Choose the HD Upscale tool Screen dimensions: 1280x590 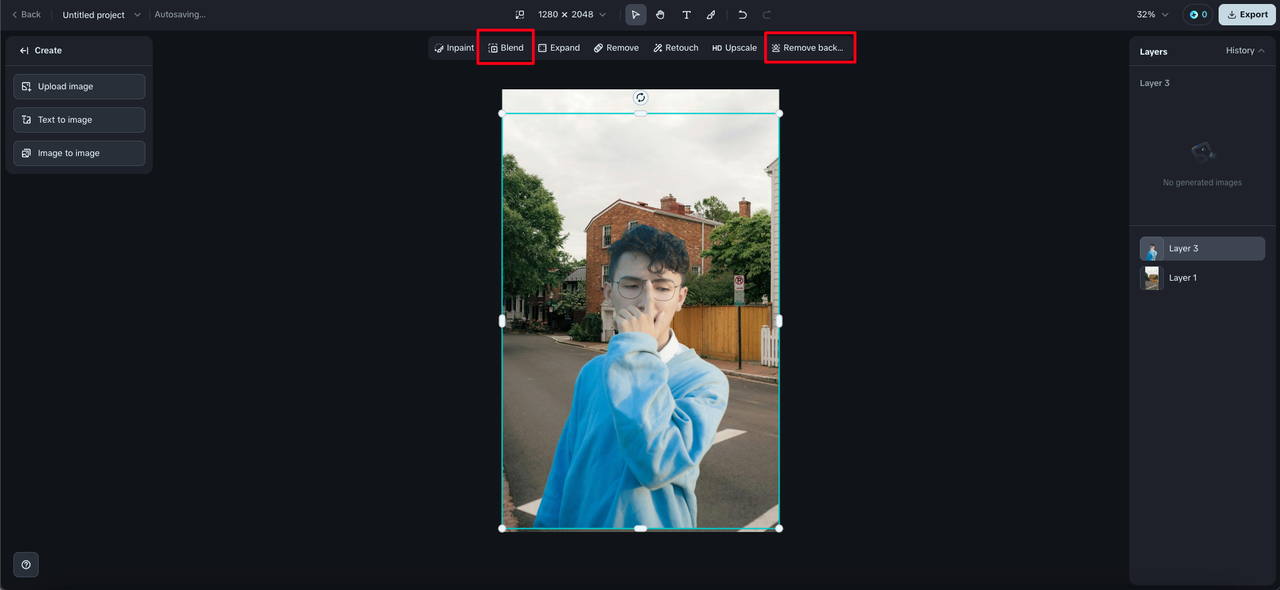pyautogui.click(x=734, y=48)
